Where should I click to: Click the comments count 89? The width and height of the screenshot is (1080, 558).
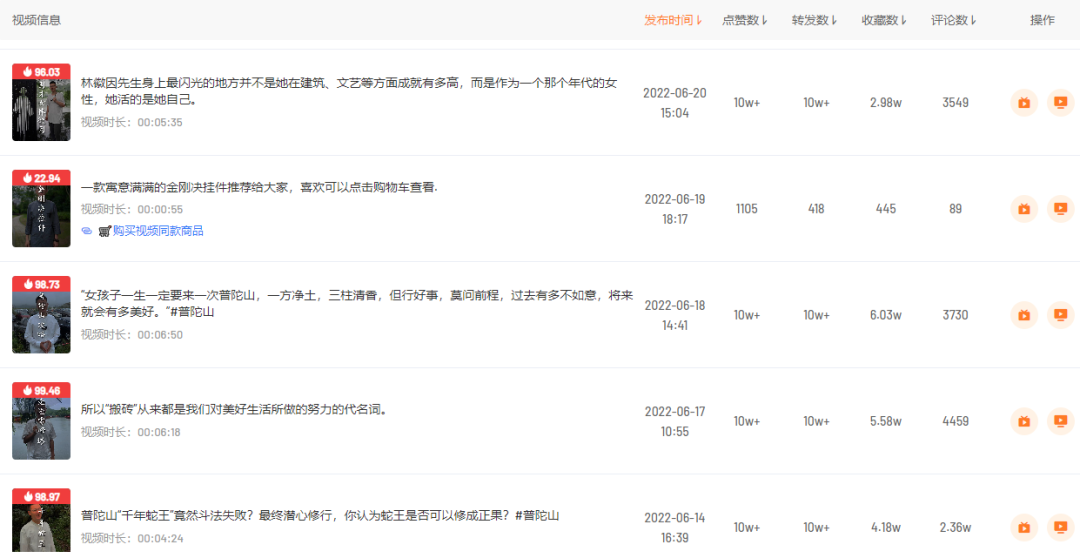[x=955, y=209]
